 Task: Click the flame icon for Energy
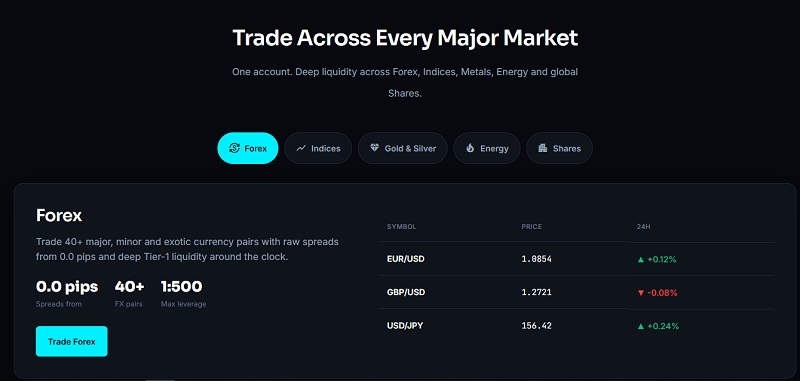coord(470,148)
